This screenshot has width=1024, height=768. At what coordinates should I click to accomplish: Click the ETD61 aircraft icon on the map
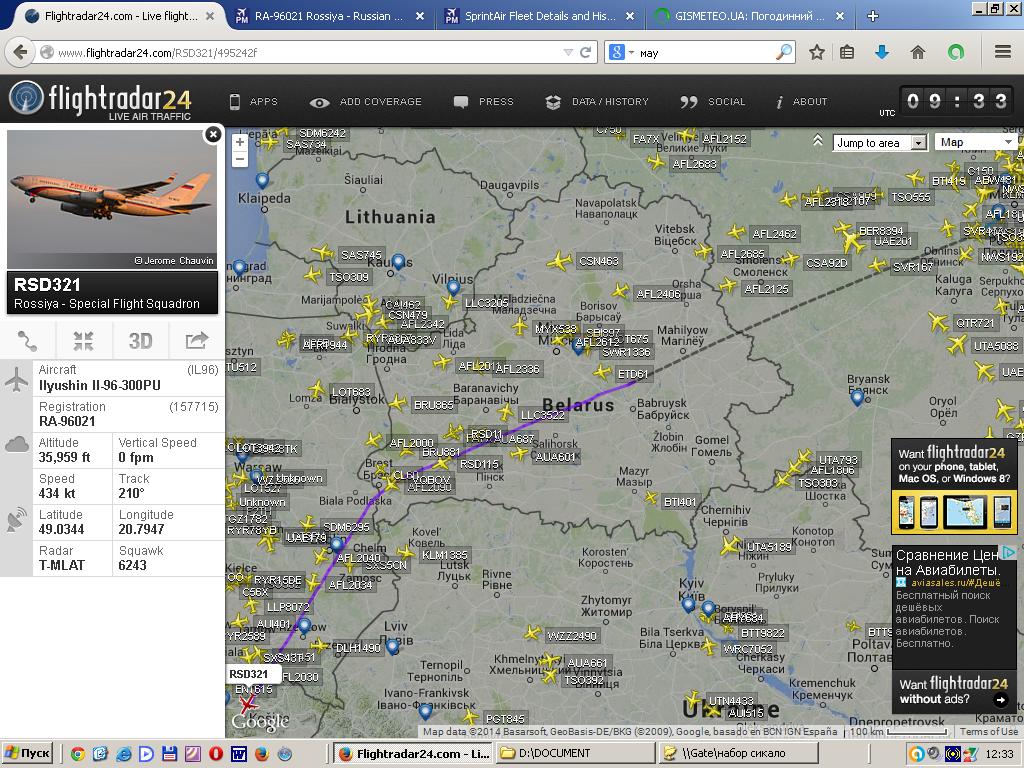601,372
